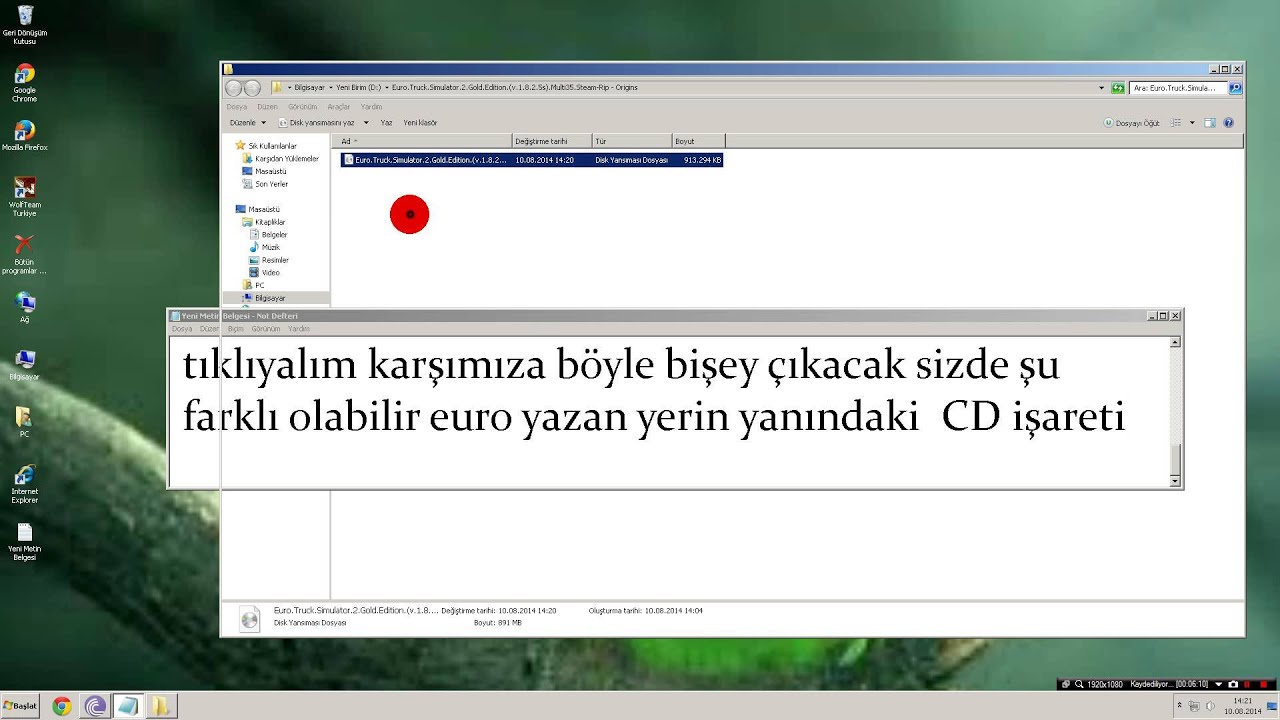Select Euro.Truck.Simulator.2 disk image file
Viewport: 1280px width, 720px height.
531,160
